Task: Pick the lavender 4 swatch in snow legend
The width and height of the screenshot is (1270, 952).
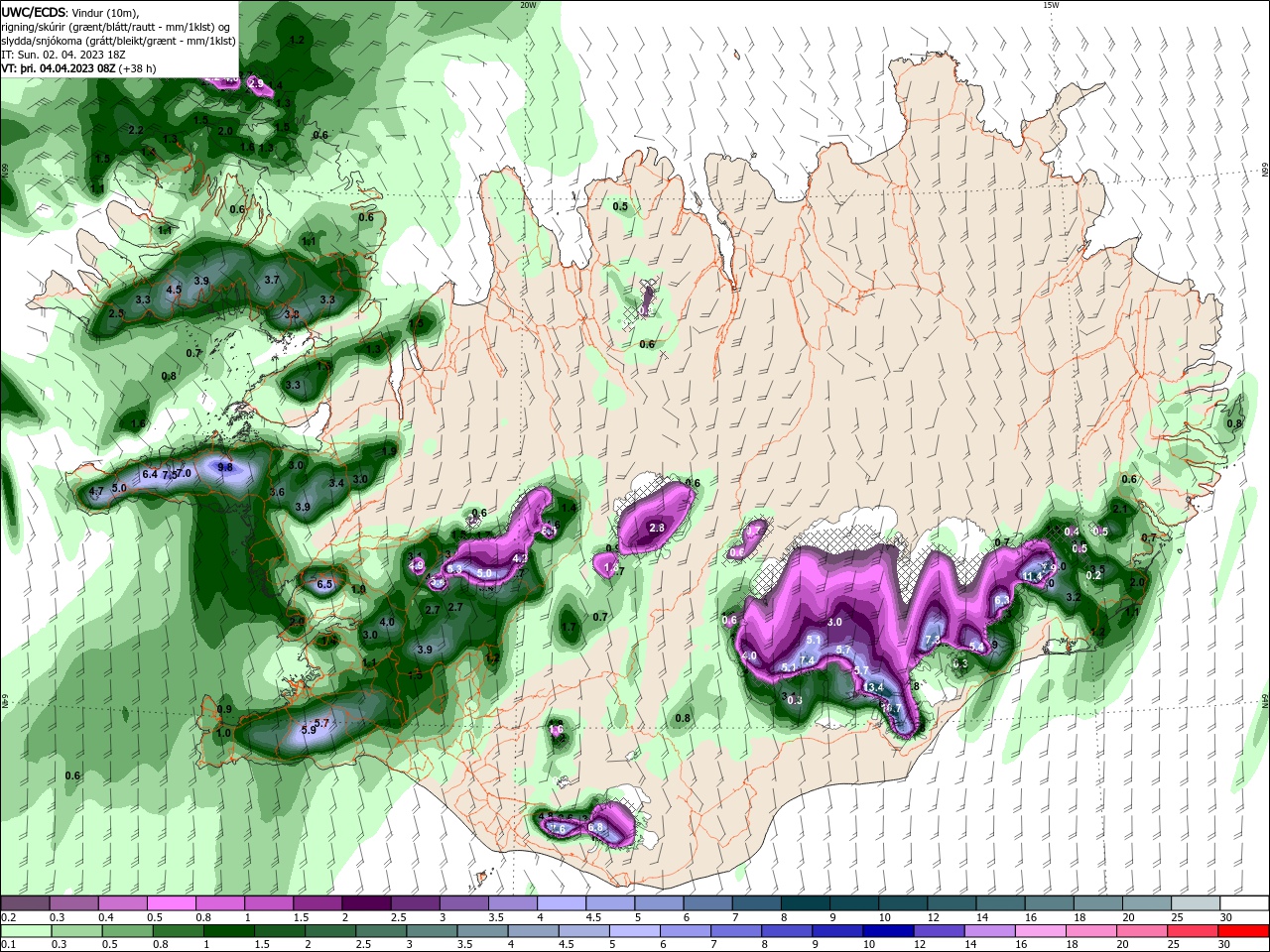Action: 562,903
